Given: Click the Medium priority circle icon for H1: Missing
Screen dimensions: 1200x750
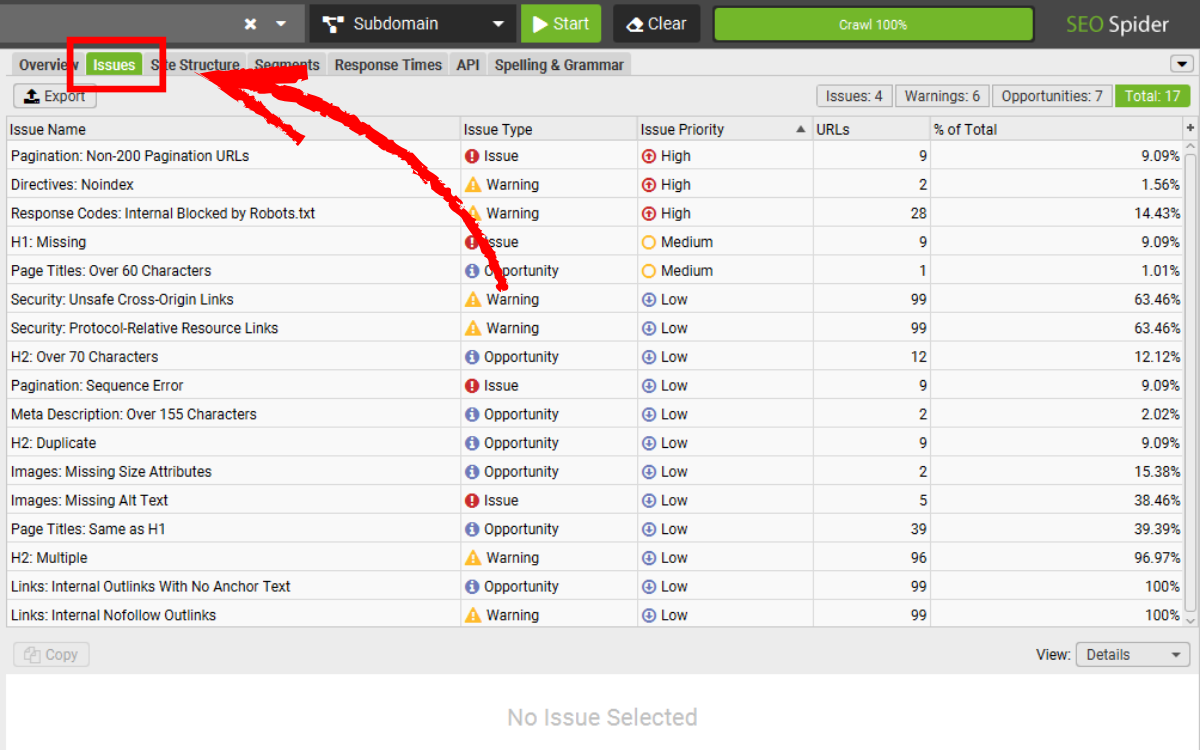Looking at the screenshot, I should 649,242.
